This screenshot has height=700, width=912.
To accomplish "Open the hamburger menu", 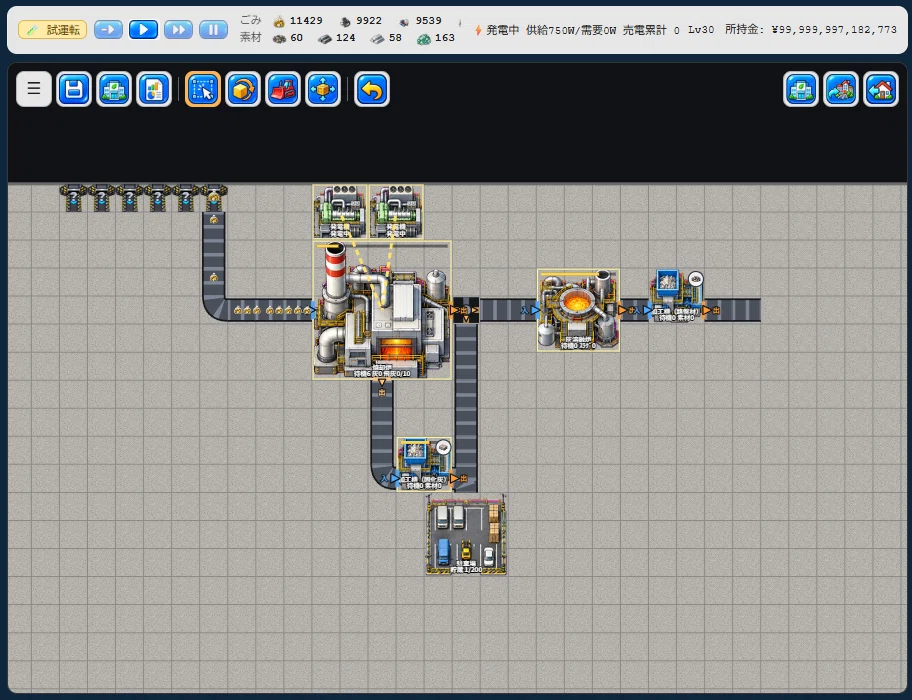I will click(34, 89).
